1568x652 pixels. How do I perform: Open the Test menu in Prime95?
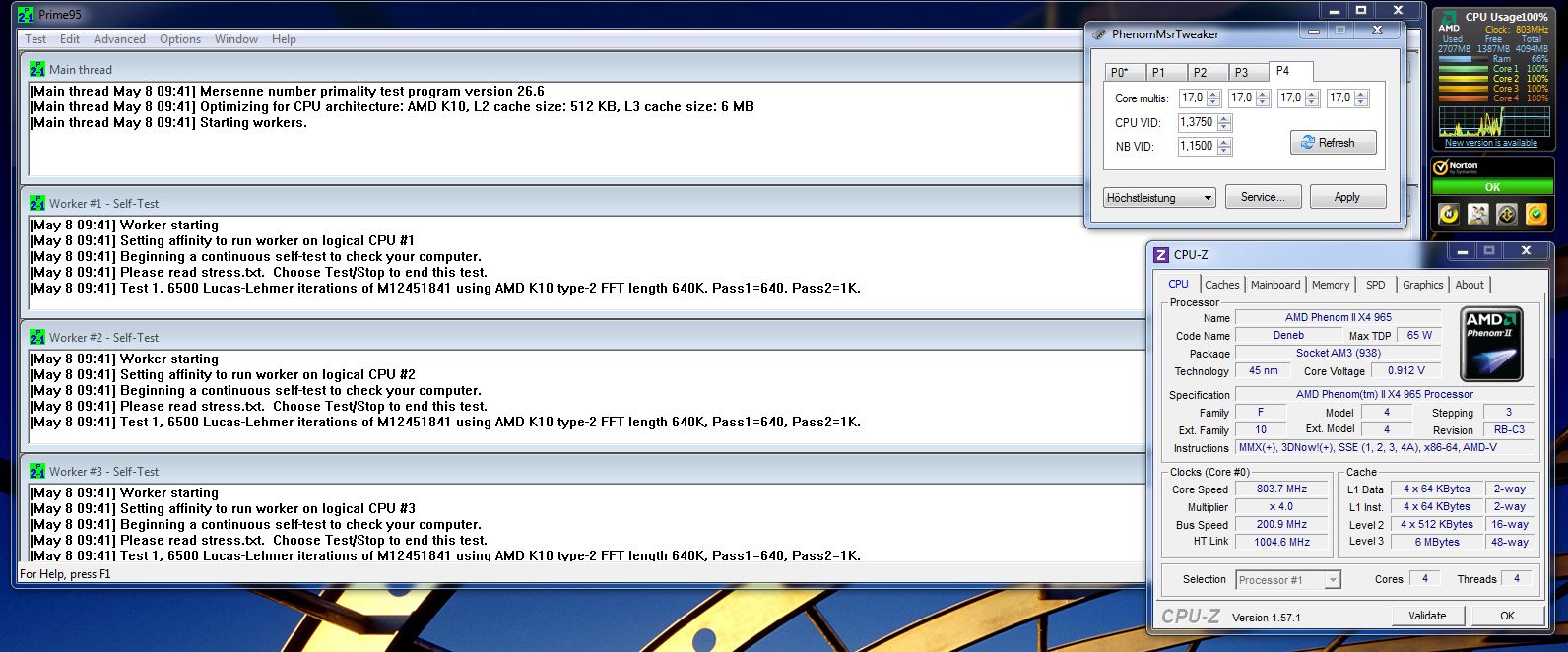tap(35, 39)
